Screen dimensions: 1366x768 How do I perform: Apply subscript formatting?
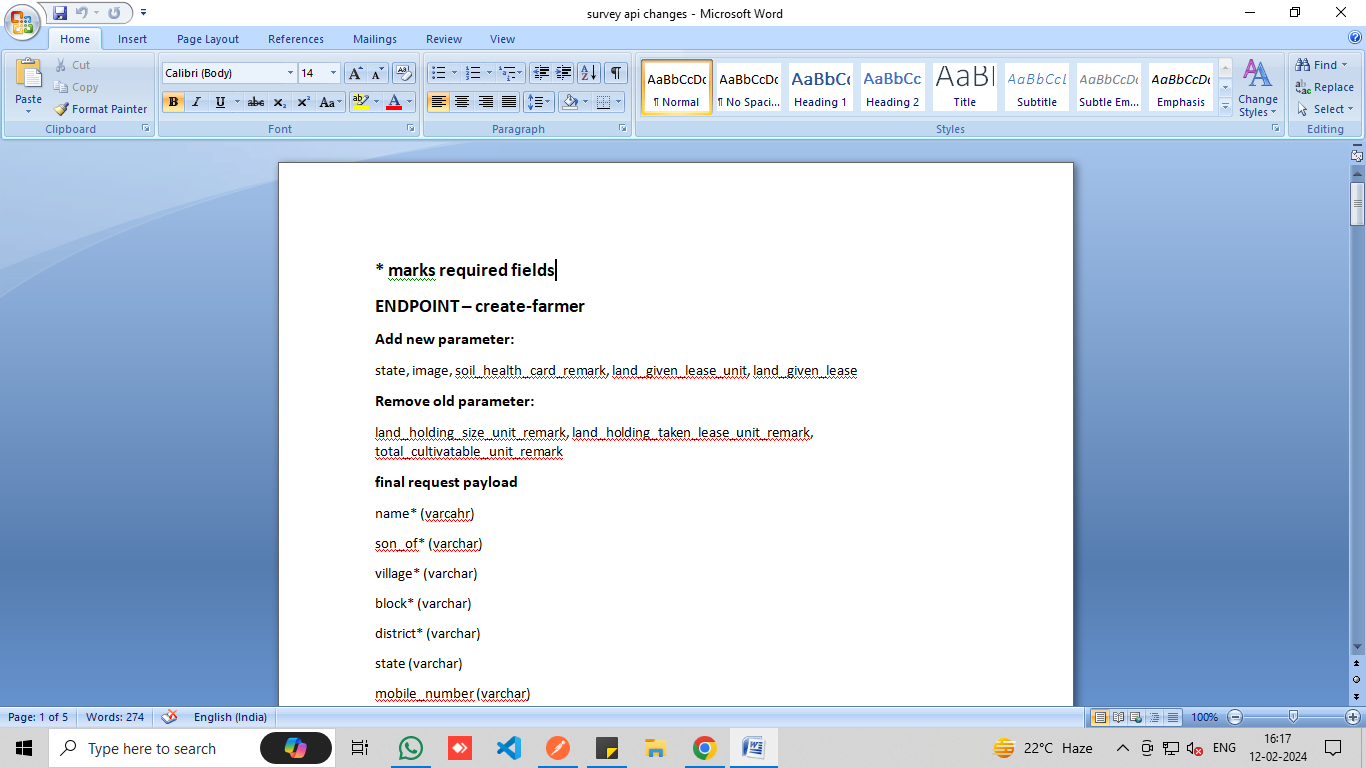point(280,102)
